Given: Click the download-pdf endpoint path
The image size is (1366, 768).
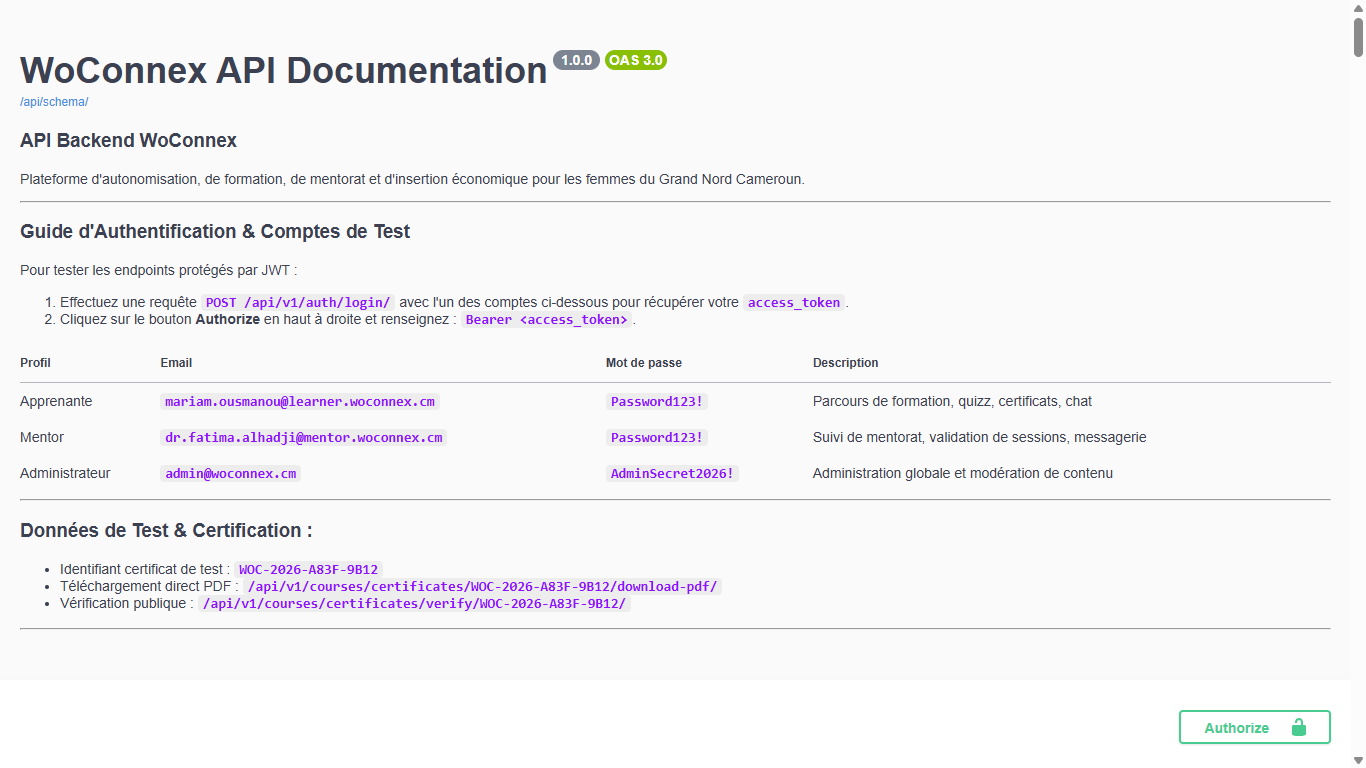Looking at the screenshot, I should click(x=482, y=586).
